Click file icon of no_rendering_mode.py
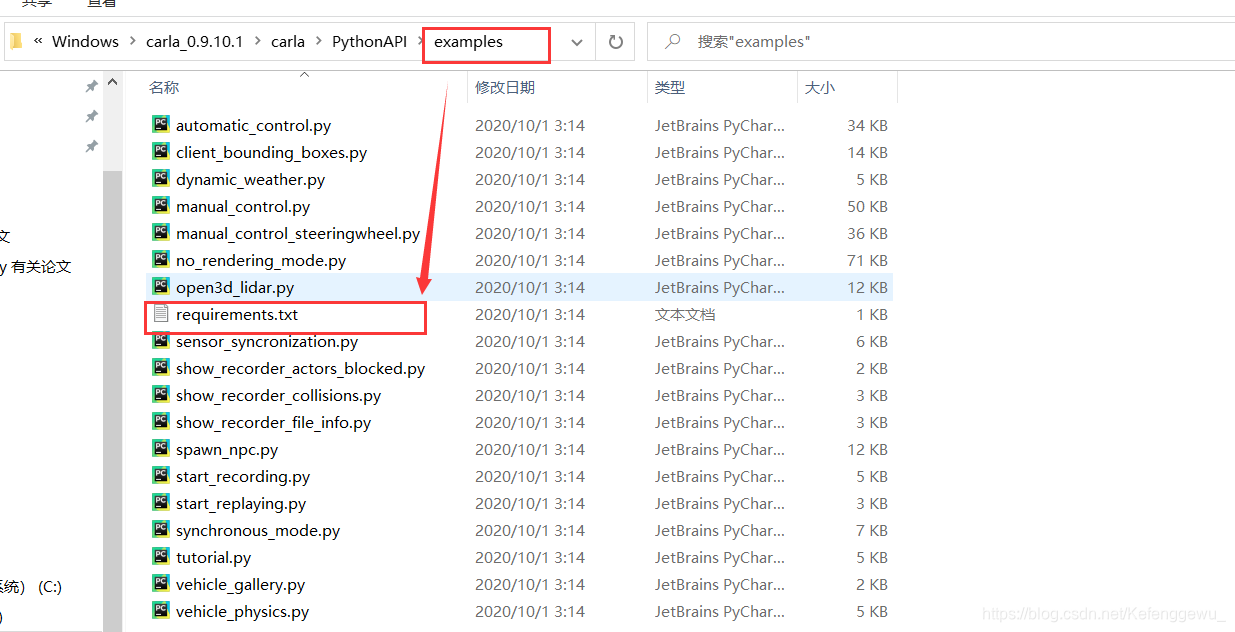1235x632 pixels. (161, 260)
